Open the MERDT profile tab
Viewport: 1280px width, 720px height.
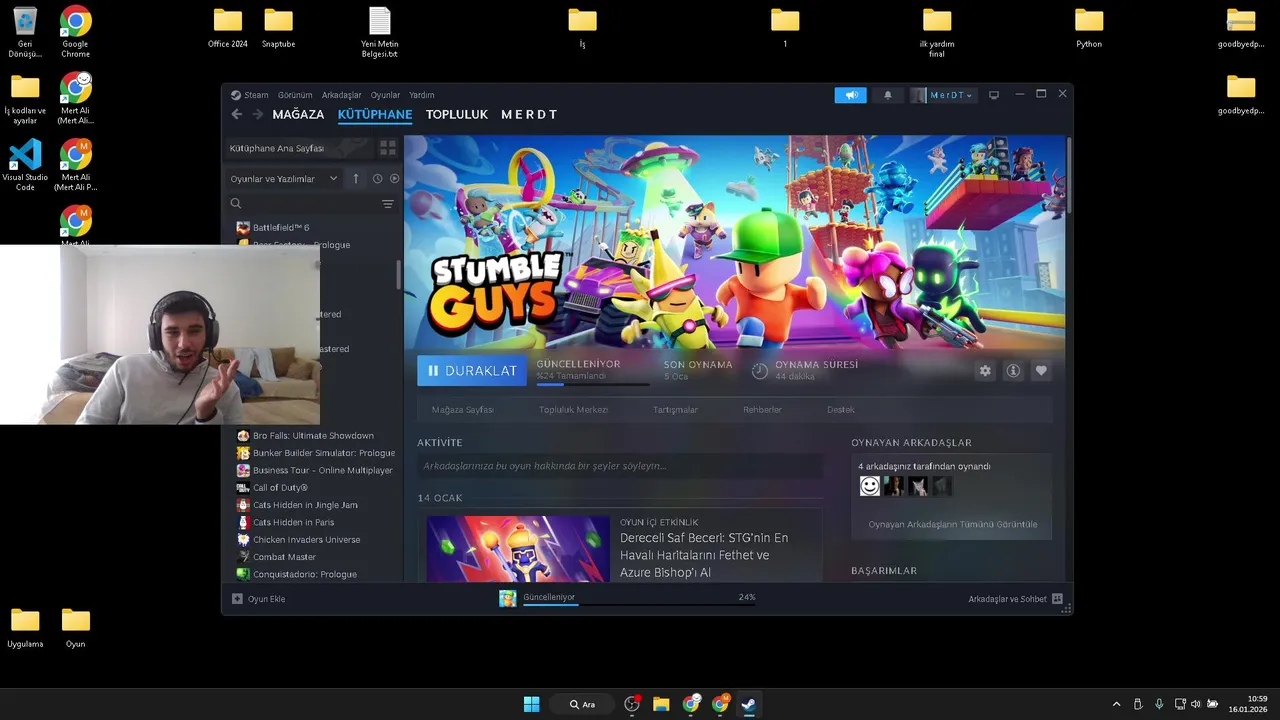pyautogui.click(x=529, y=114)
